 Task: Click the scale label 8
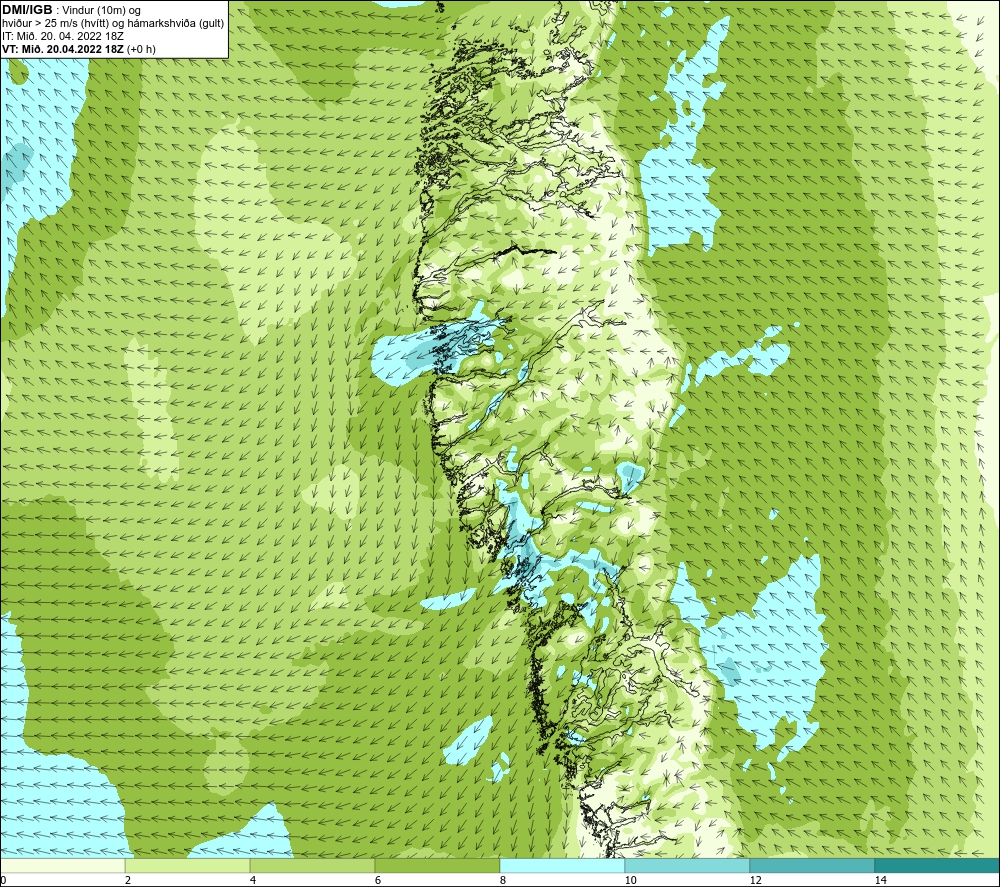click(x=503, y=880)
